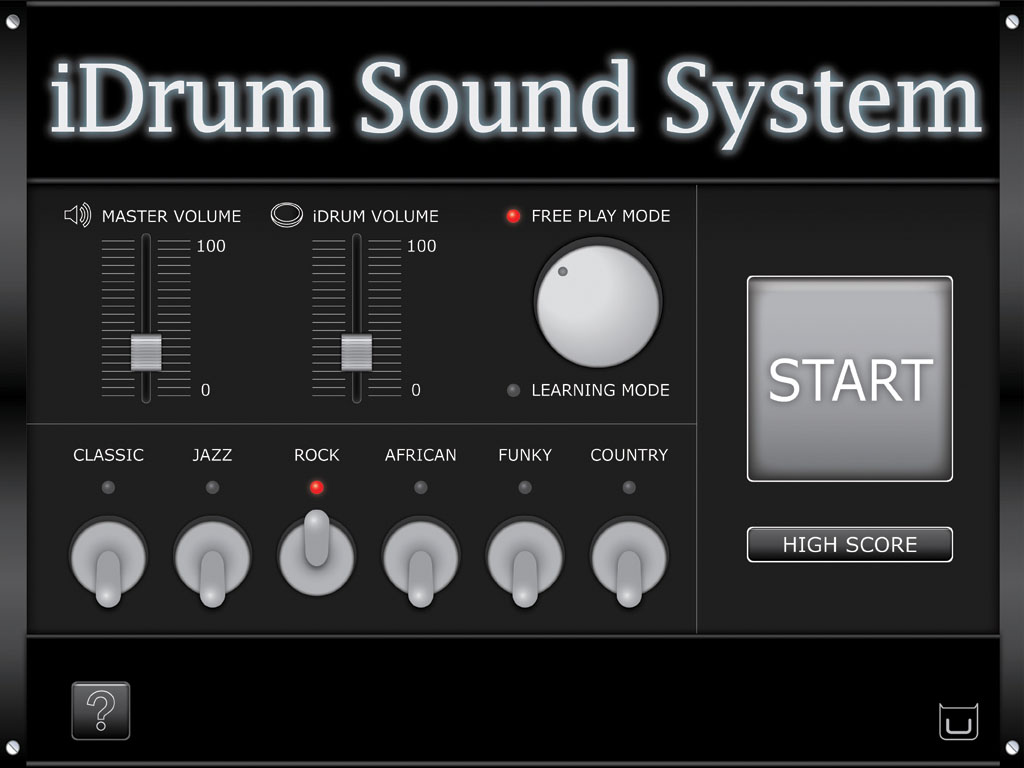Click the bucket logo icon

(958, 721)
